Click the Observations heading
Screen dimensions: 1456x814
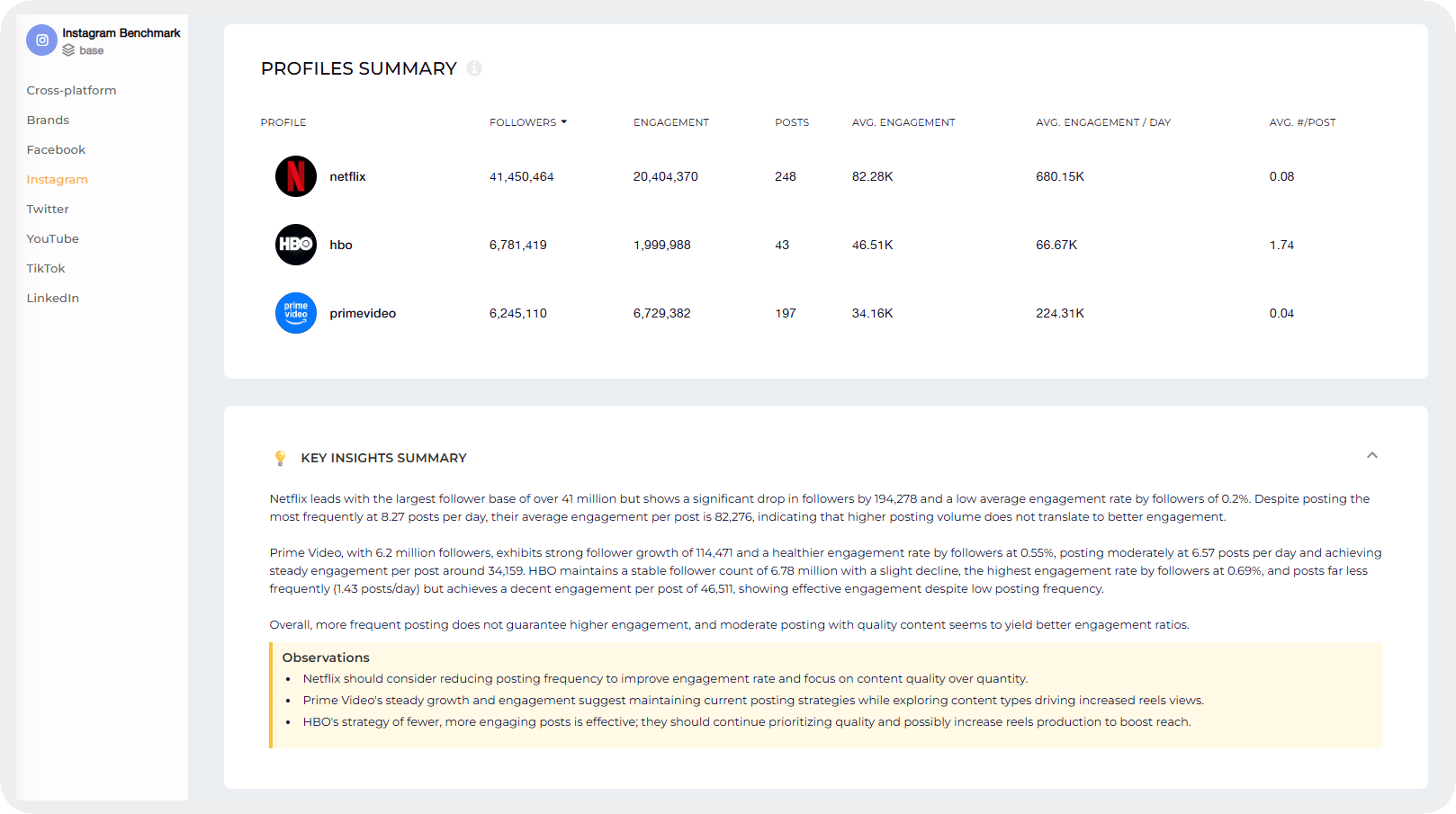(x=326, y=657)
